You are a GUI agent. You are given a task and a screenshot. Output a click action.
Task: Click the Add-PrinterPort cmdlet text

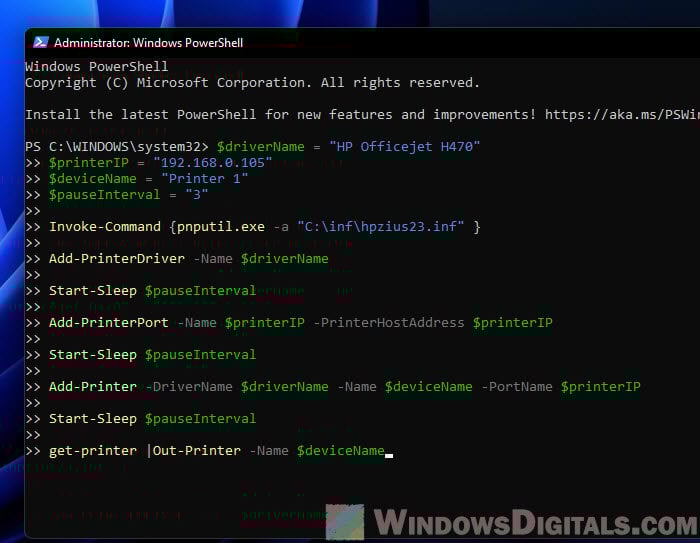point(108,323)
